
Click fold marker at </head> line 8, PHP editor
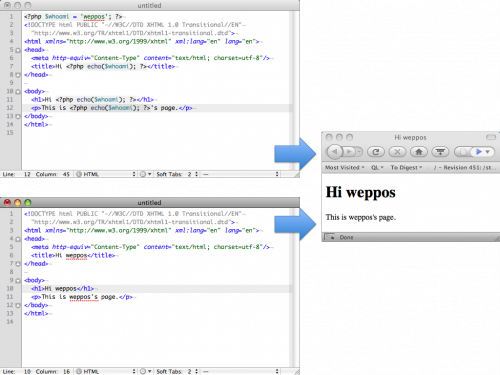(x=18, y=75)
